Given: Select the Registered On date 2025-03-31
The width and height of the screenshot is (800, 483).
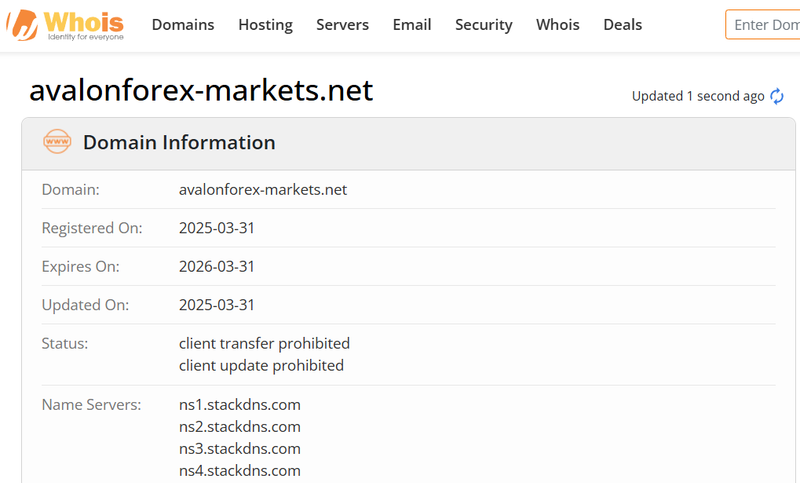Looking at the screenshot, I should (216, 228).
